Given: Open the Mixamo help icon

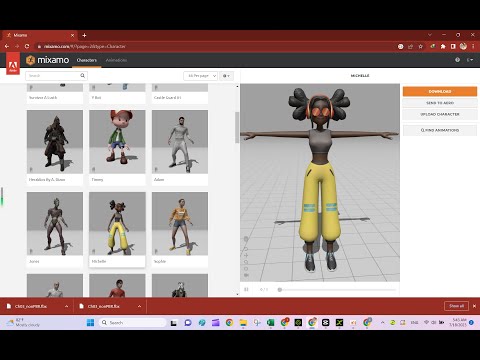Looking at the screenshot, I should pos(457,60).
